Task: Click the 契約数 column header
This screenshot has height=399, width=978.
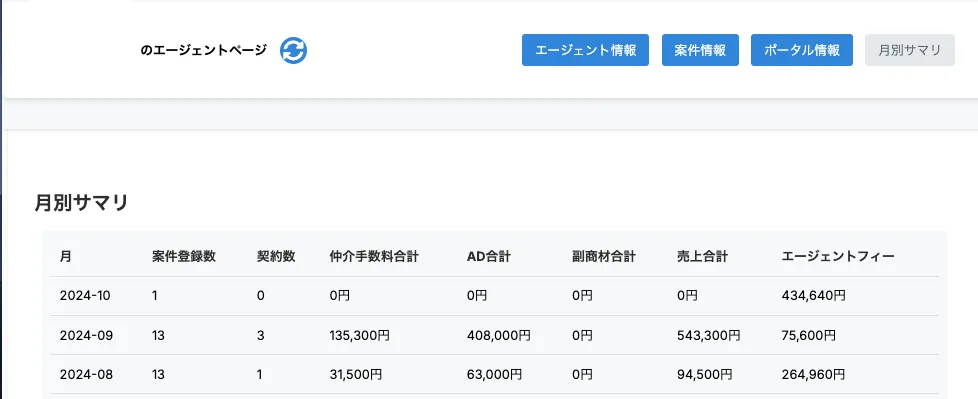Action: click(x=276, y=256)
